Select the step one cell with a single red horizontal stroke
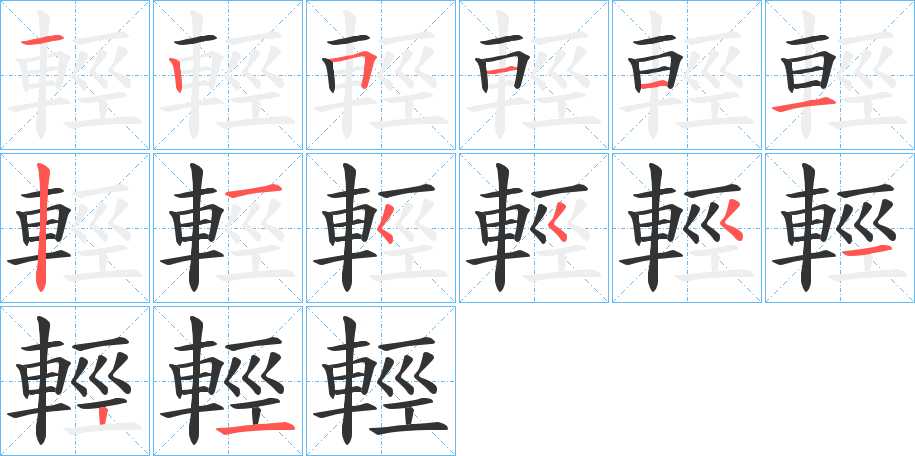 coord(75,75)
